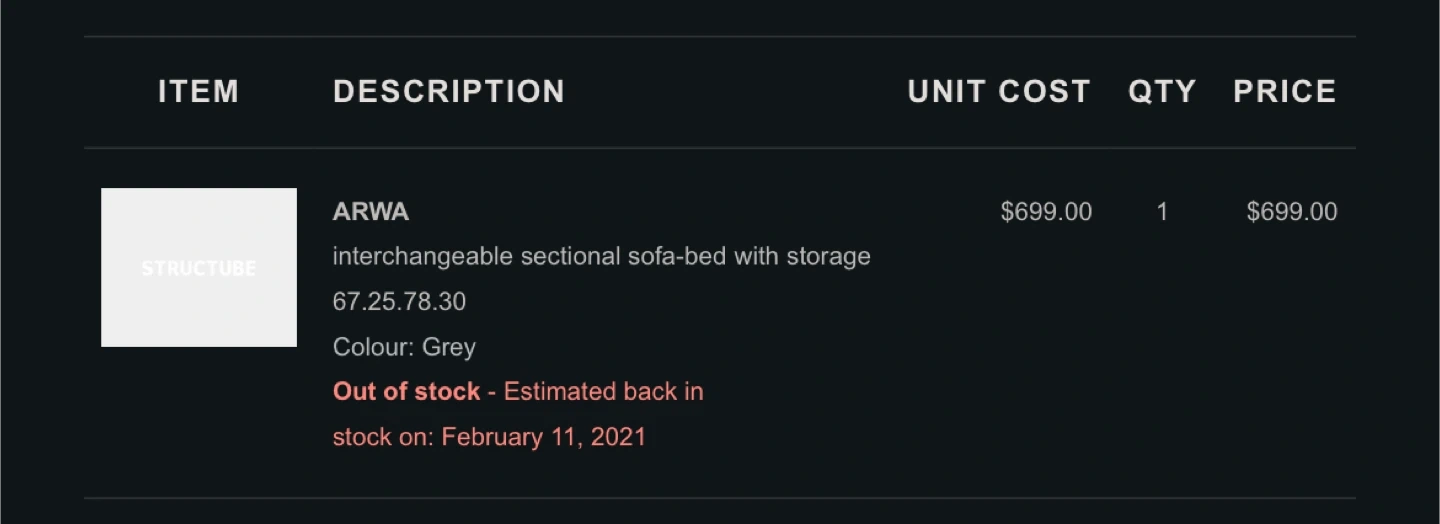
Task: Click the Estimated back in text
Action: [604, 392]
